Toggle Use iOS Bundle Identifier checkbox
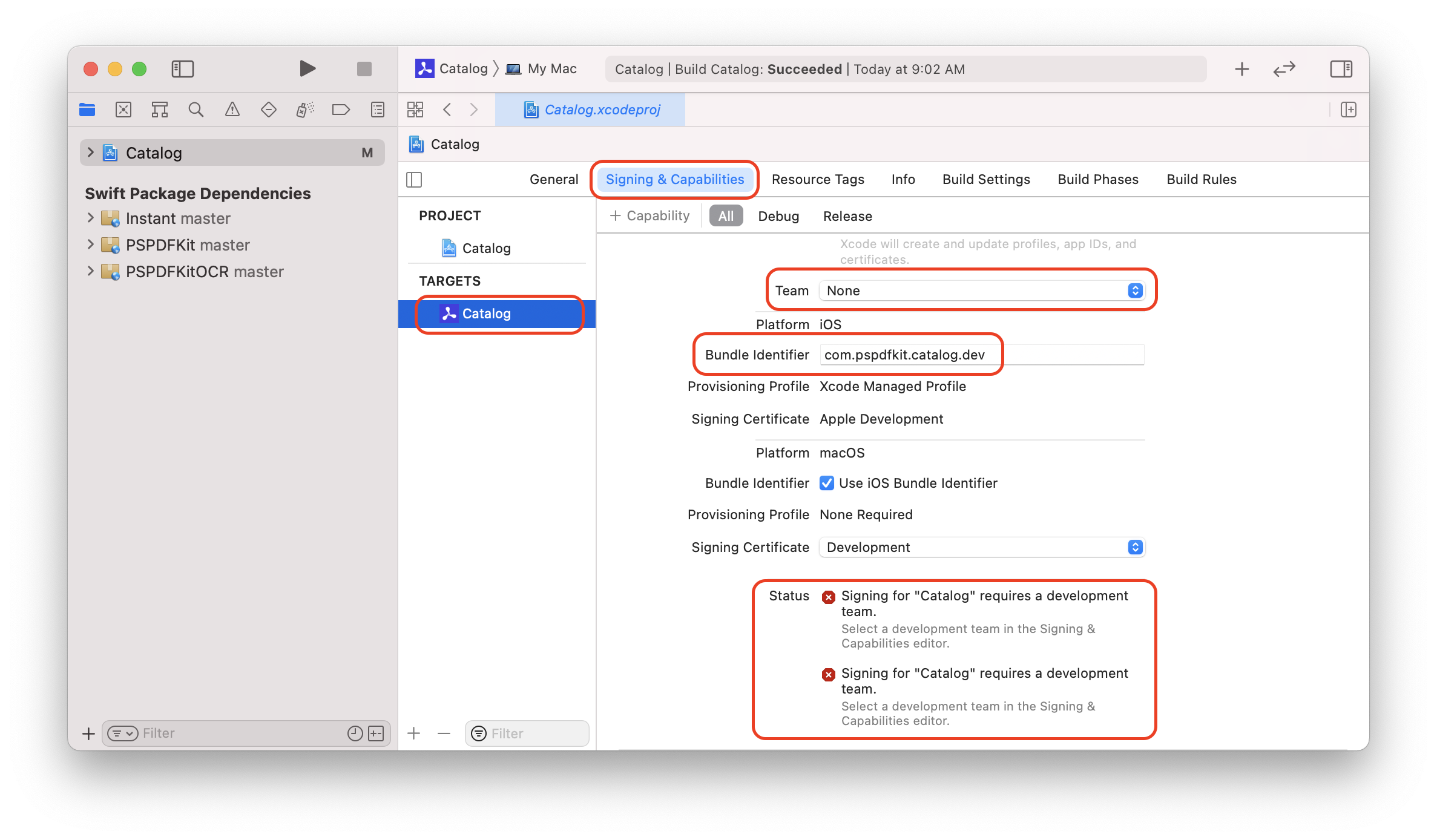The image size is (1437, 840). click(826, 483)
